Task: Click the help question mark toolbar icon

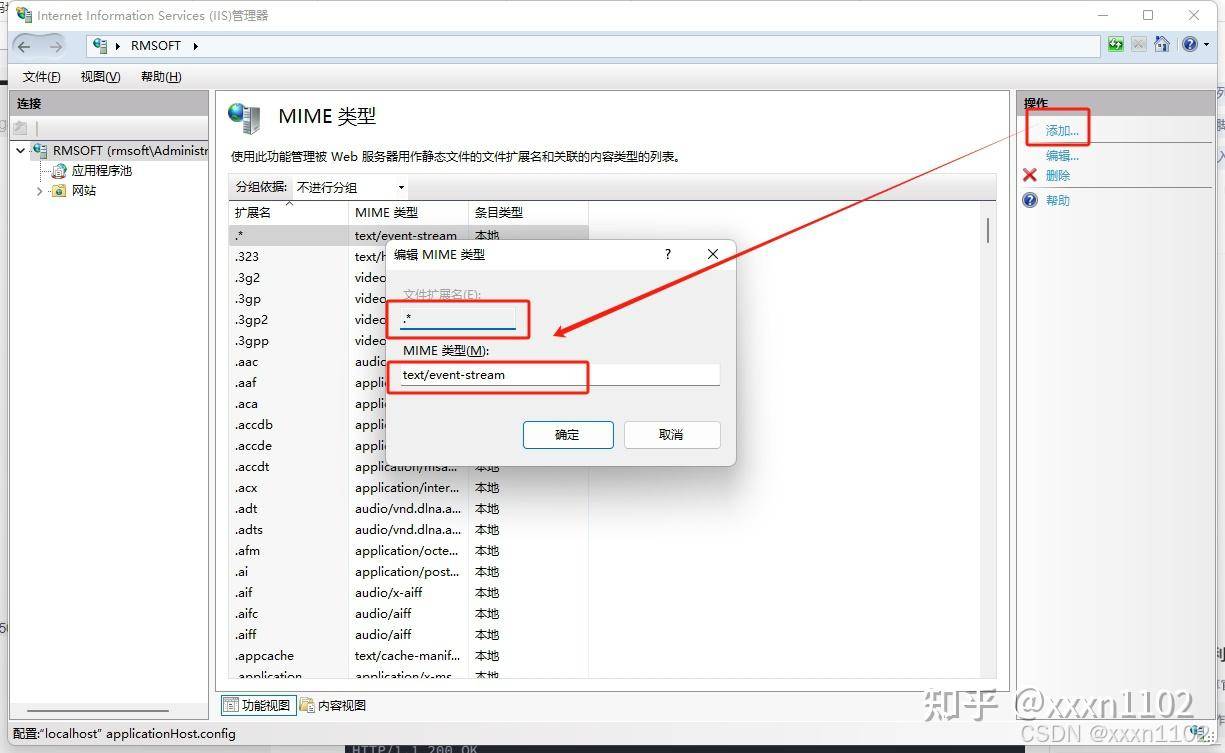Action: tap(1188, 45)
